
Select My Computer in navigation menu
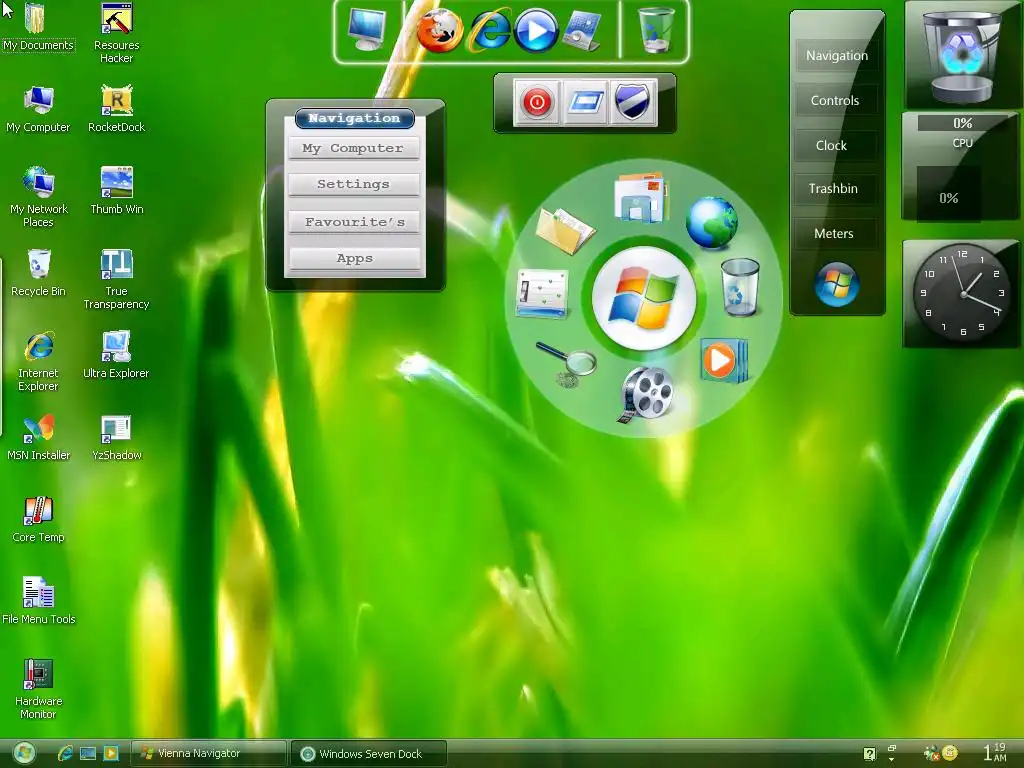[353, 148]
